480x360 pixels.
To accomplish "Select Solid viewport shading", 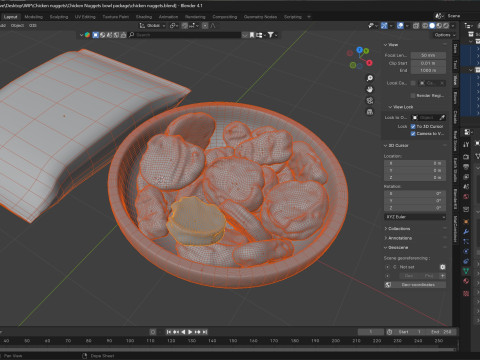I will pos(432,26).
